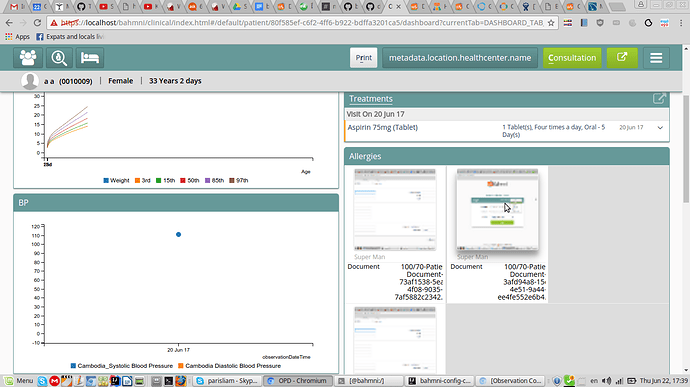Click the 97th percentile legend swatch

[232, 181]
